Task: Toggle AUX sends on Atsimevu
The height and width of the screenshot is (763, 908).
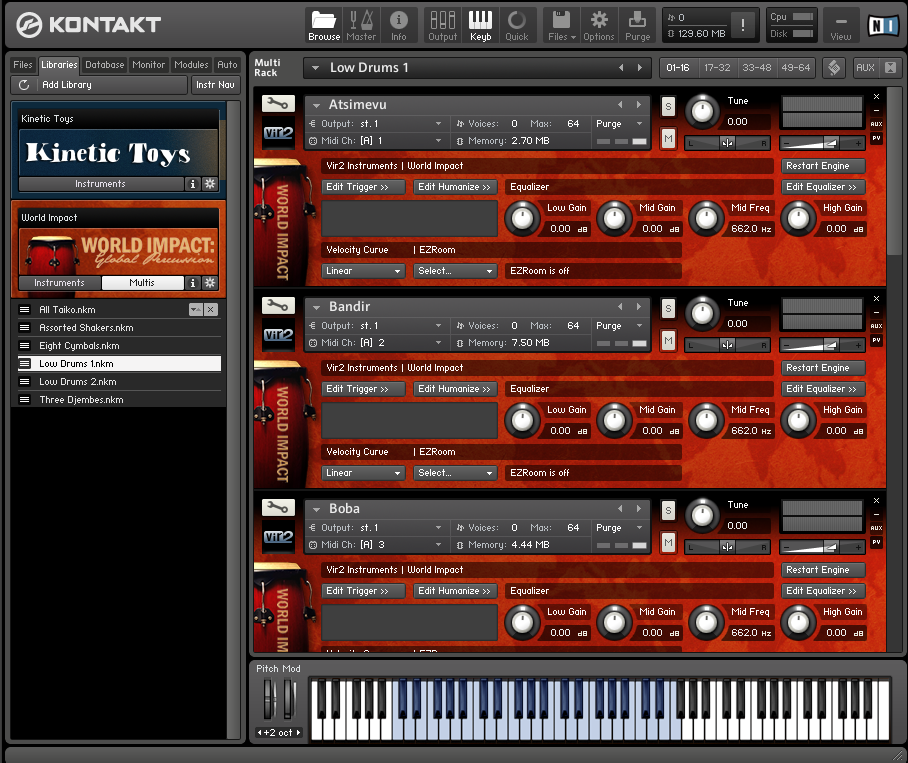Action: tap(876, 124)
